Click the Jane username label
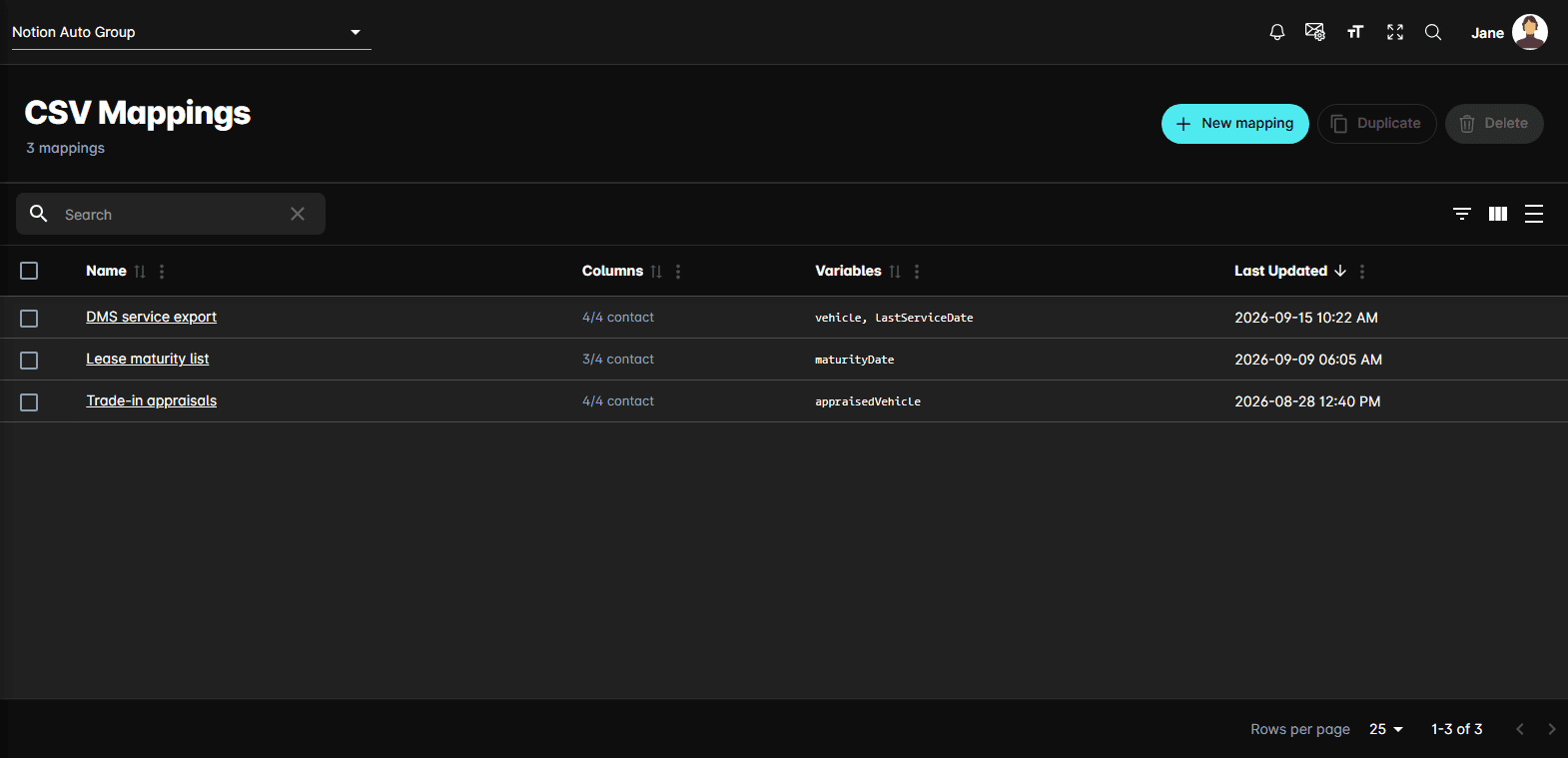 (1487, 33)
